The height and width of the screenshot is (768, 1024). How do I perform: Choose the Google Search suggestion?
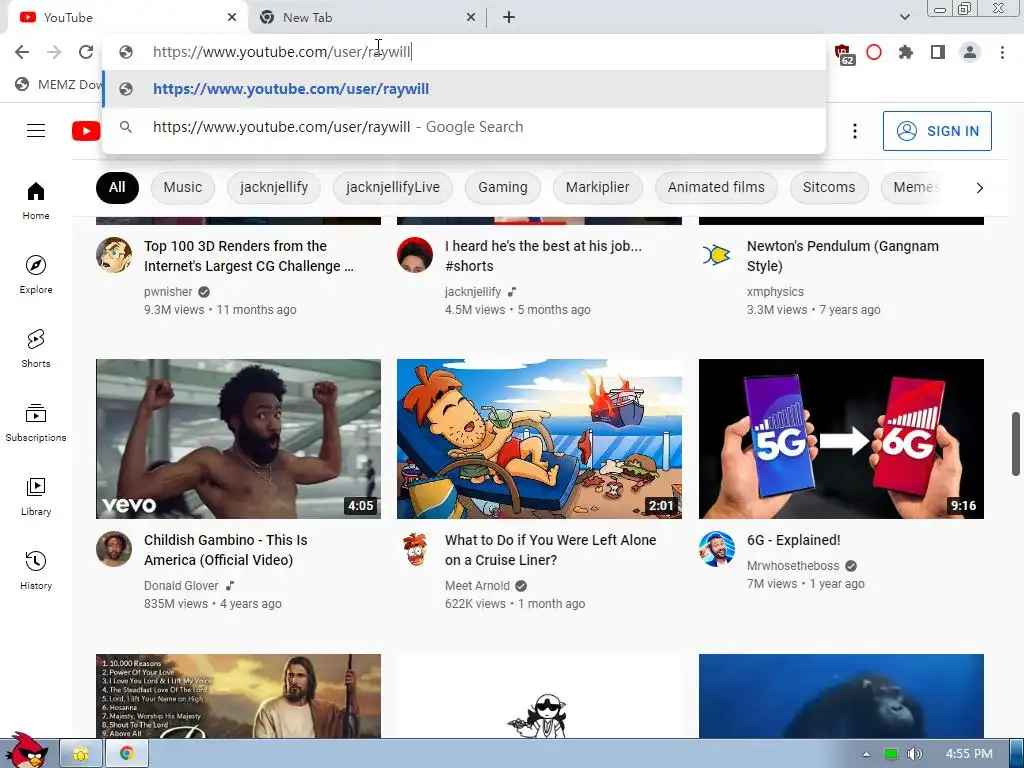464,127
